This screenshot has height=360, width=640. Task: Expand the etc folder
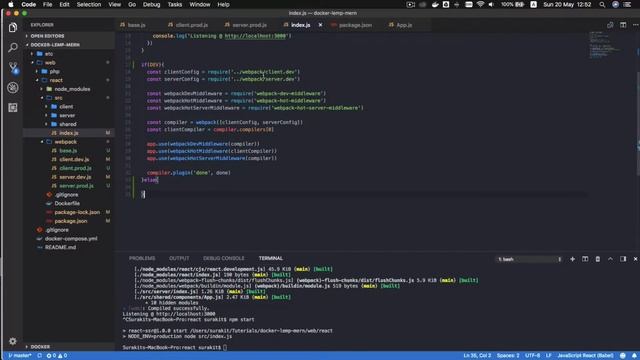[x=49, y=53]
